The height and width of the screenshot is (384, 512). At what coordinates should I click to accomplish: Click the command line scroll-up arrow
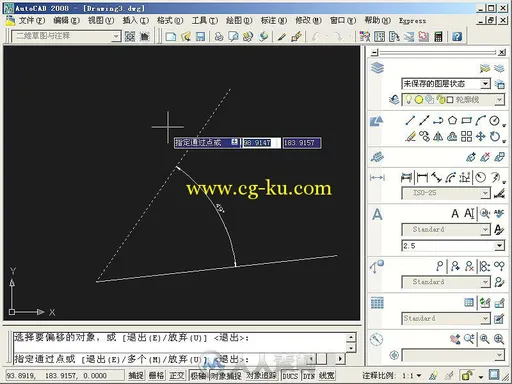coord(351,337)
